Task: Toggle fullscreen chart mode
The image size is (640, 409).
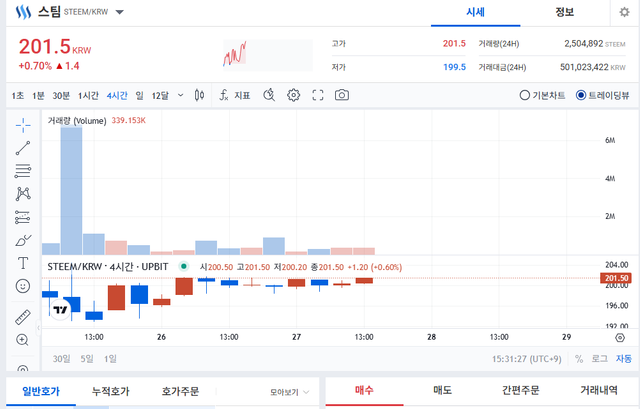Action: click(318, 96)
